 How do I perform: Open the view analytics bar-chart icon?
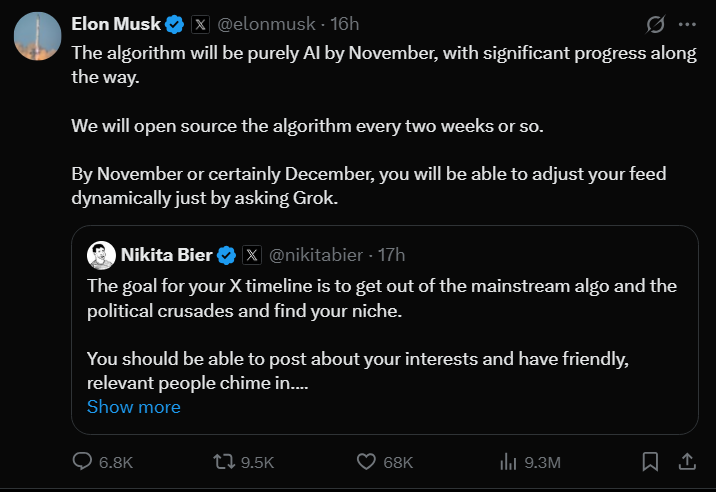[x=508, y=461]
